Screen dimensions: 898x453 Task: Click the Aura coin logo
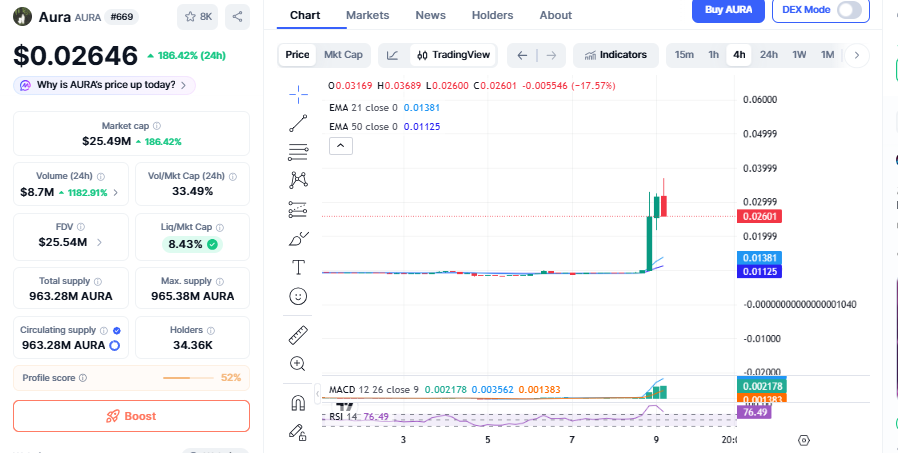pyautogui.click(x=22, y=17)
